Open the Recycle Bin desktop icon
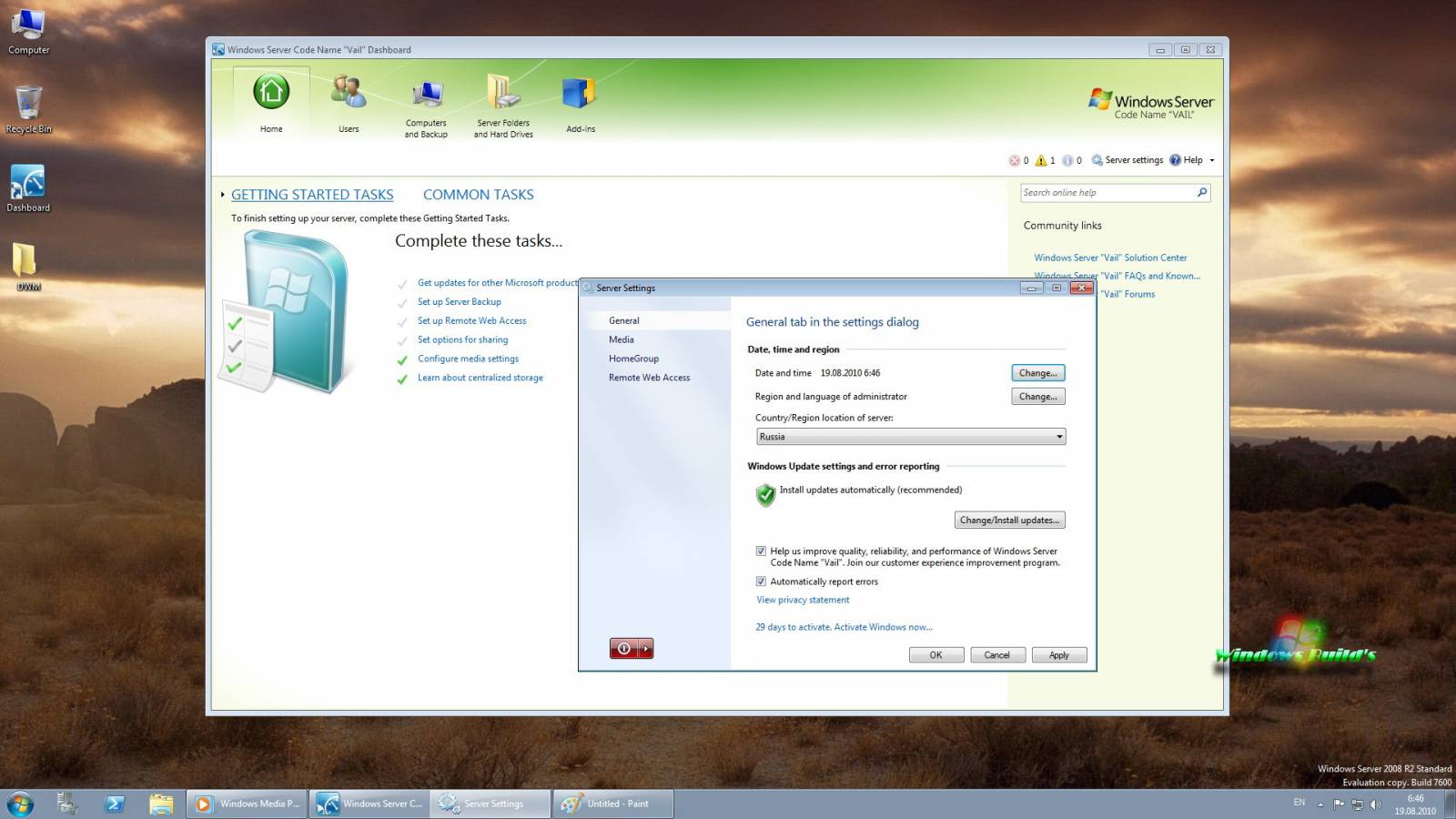The image size is (1456, 819). (x=28, y=110)
